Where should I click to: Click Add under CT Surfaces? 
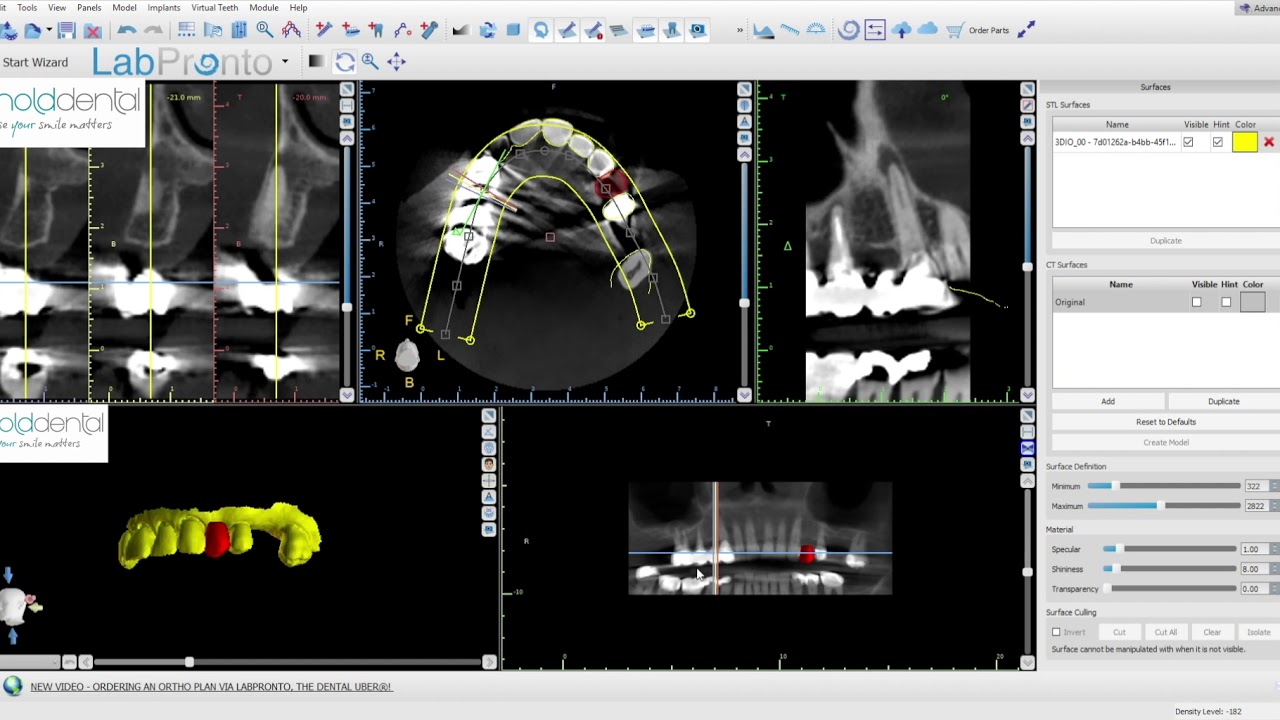(x=1108, y=401)
